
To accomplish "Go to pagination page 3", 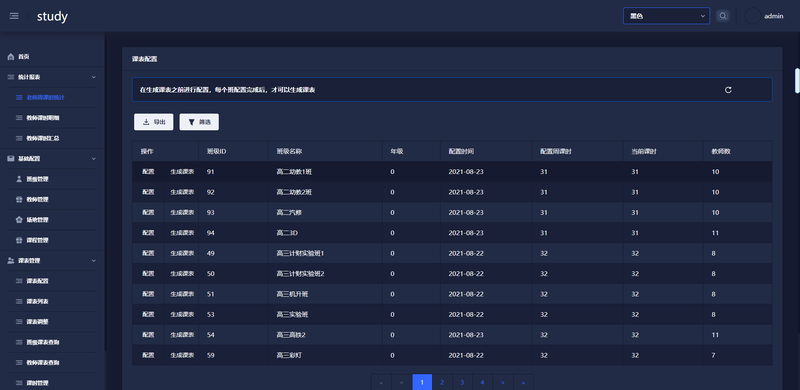I will click(x=462, y=382).
